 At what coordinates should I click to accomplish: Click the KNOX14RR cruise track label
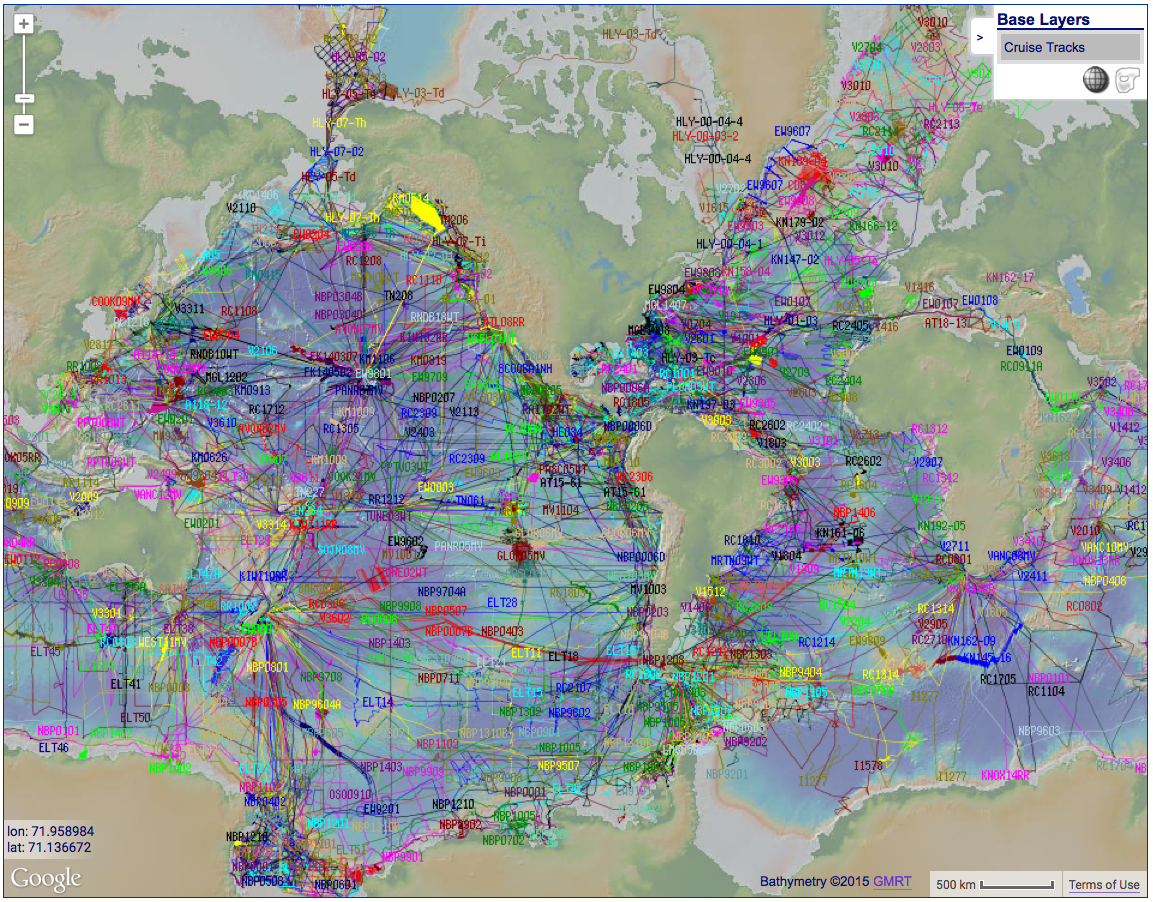1005,775
